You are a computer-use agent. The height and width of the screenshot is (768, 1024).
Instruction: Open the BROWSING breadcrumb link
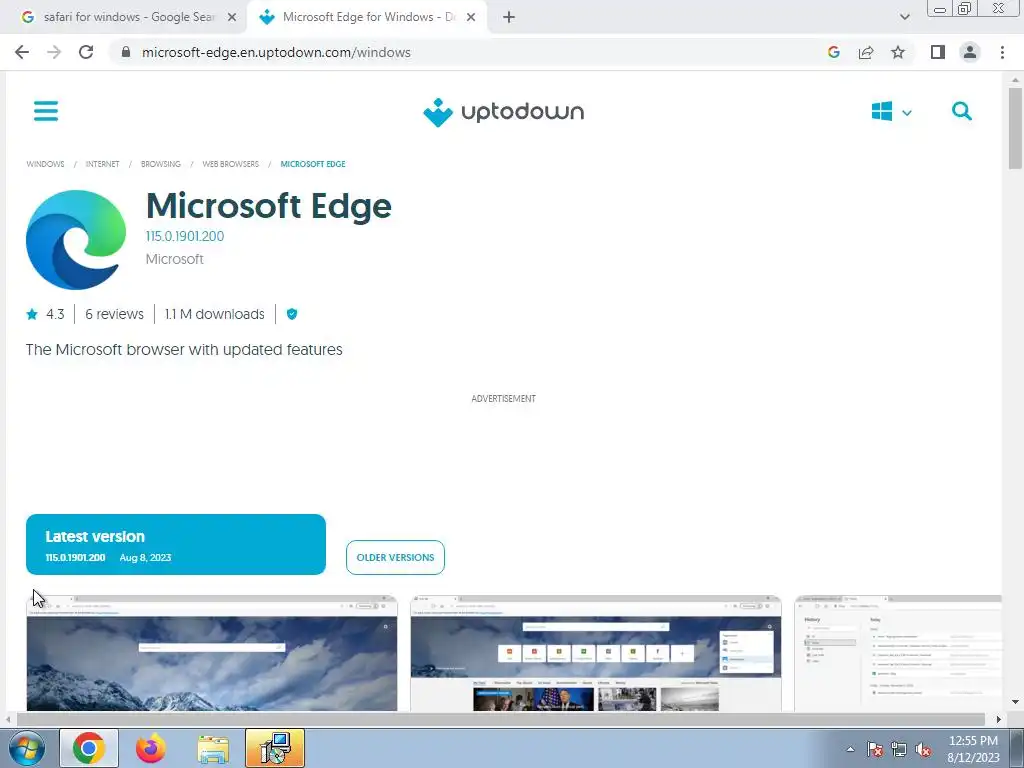(x=161, y=164)
